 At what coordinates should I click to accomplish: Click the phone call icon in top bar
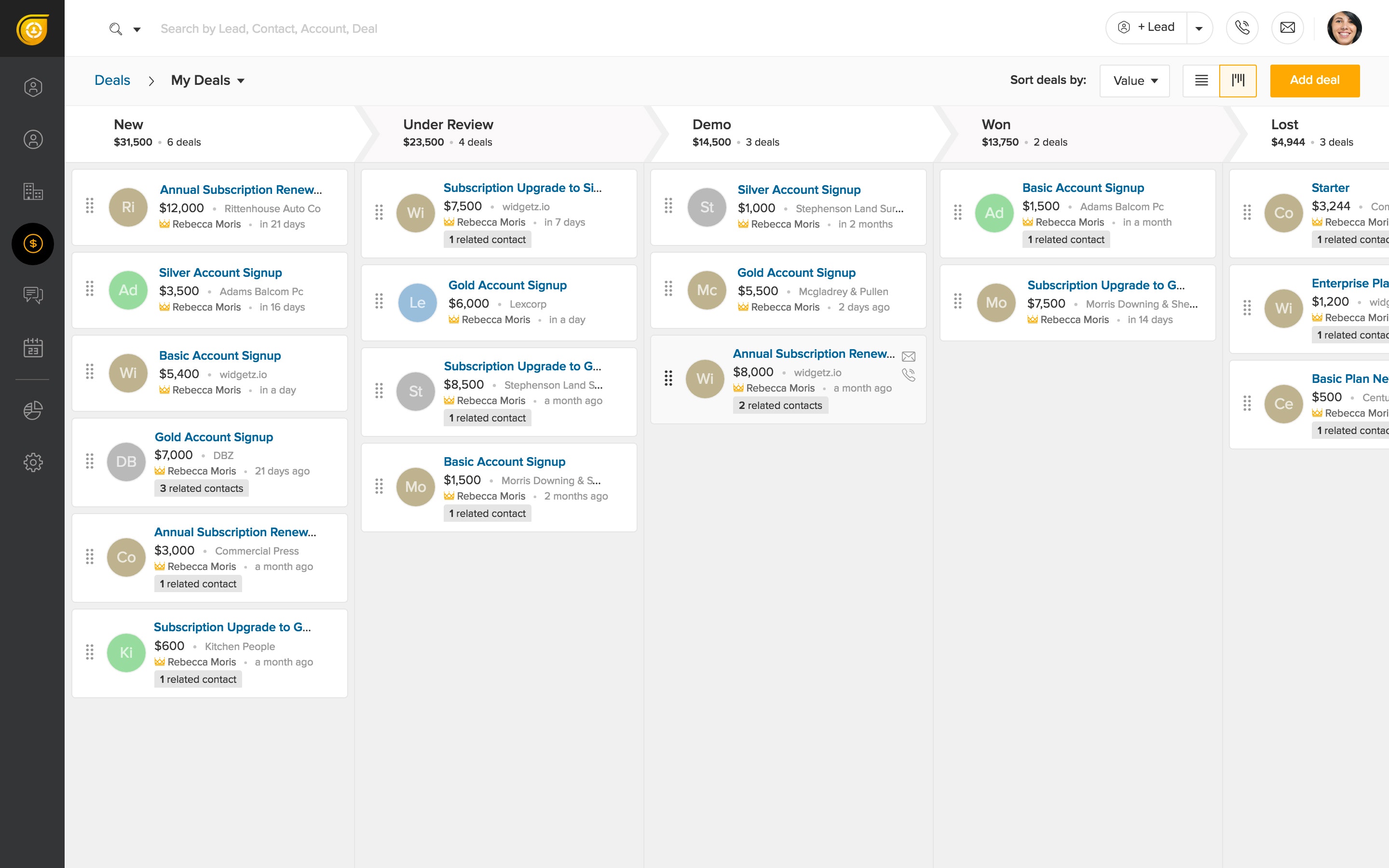tap(1242, 27)
